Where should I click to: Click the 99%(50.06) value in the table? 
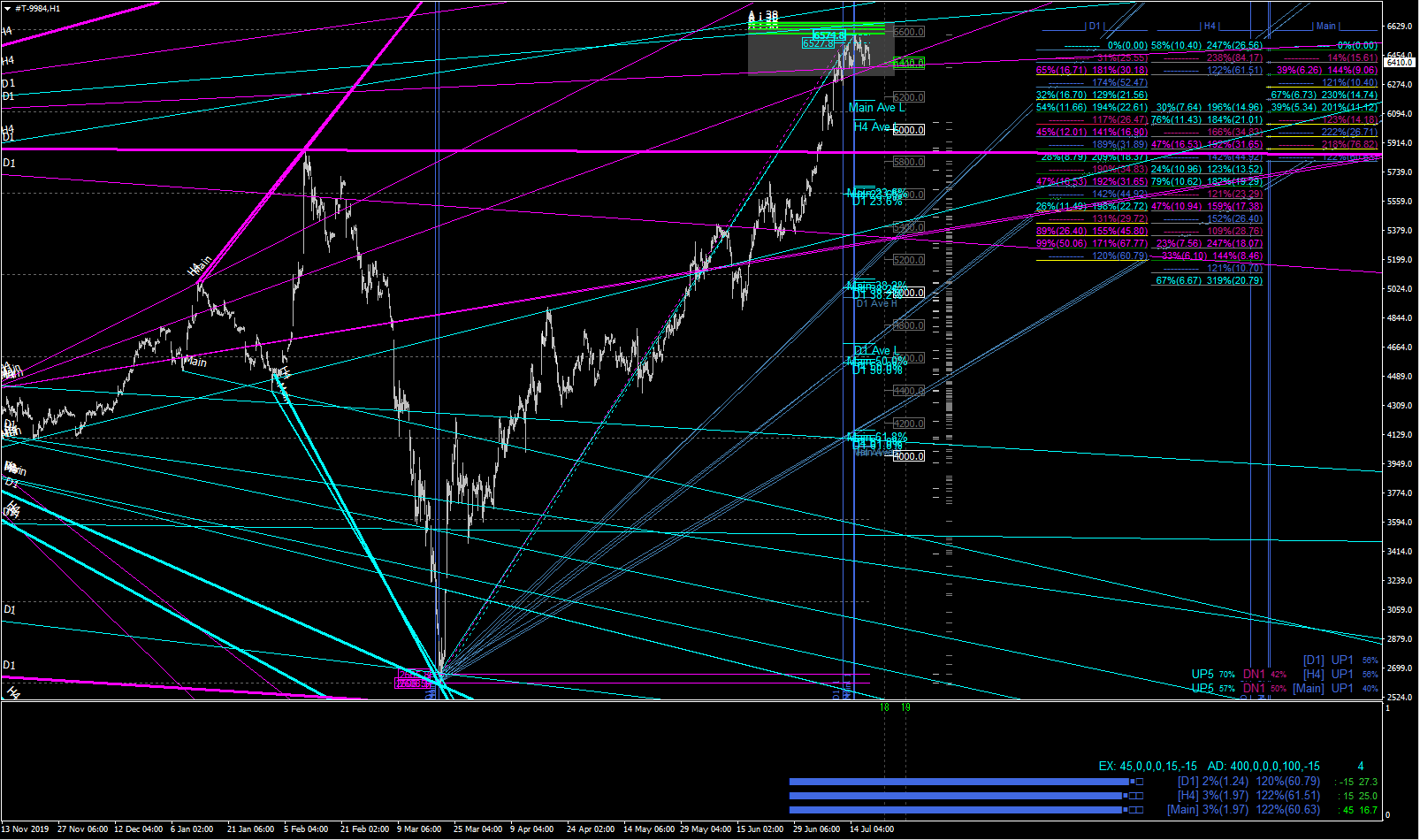[1062, 243]
